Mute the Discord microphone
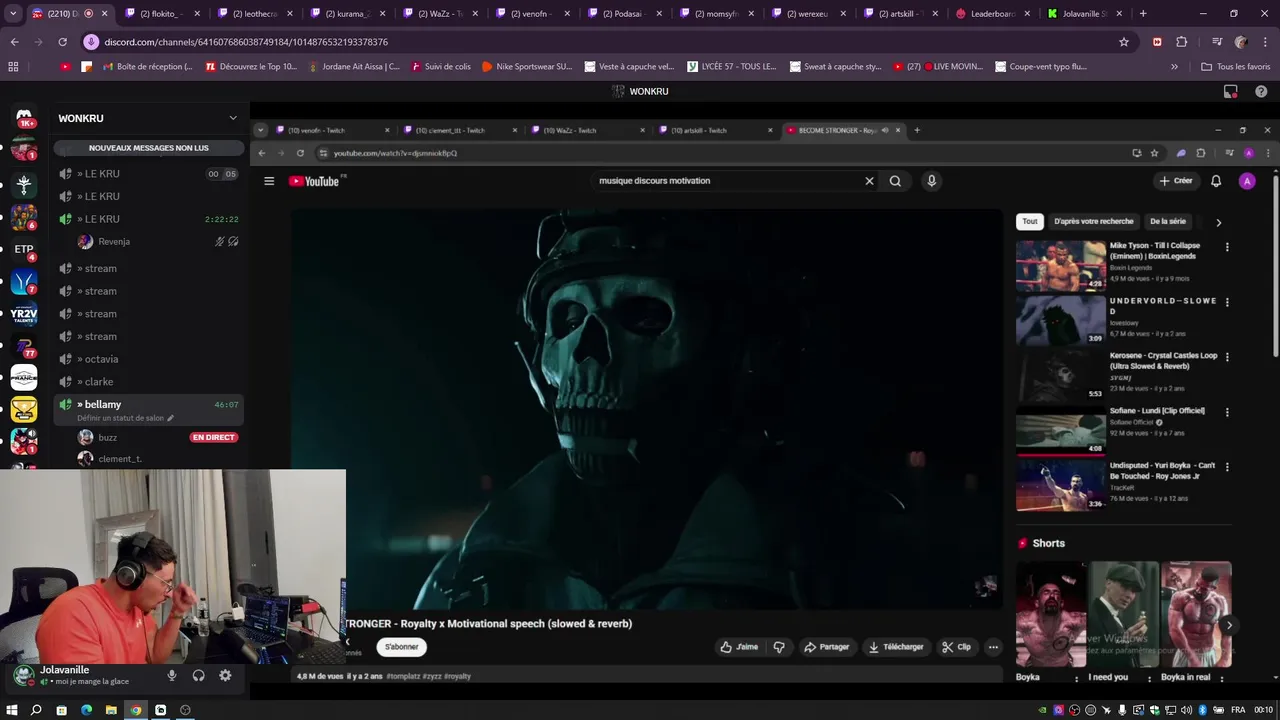Image resolution: width=1280 pixels, height=720 pixels. click(172, 676)
